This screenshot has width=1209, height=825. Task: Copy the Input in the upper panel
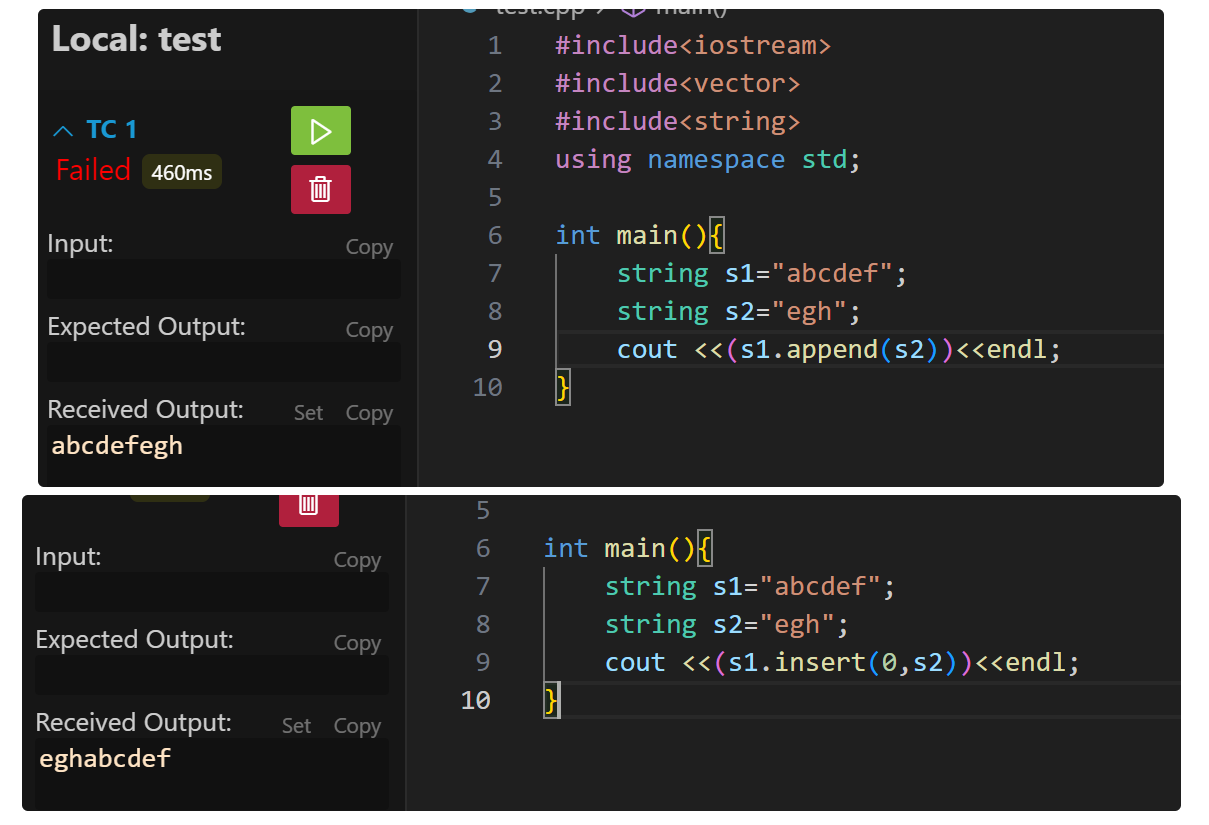(368, 247)
